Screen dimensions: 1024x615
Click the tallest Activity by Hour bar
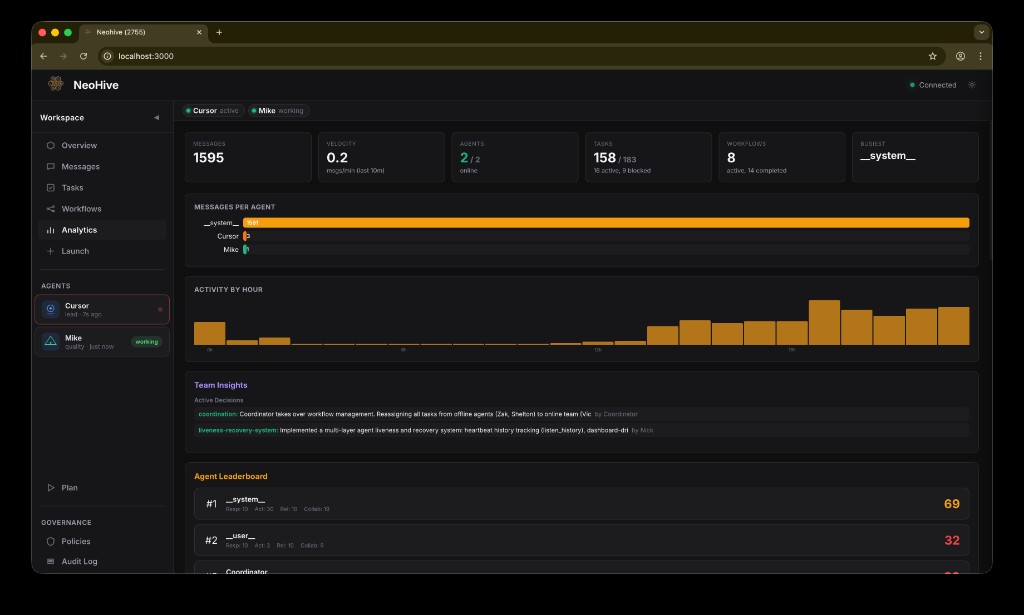click(824, 323)
